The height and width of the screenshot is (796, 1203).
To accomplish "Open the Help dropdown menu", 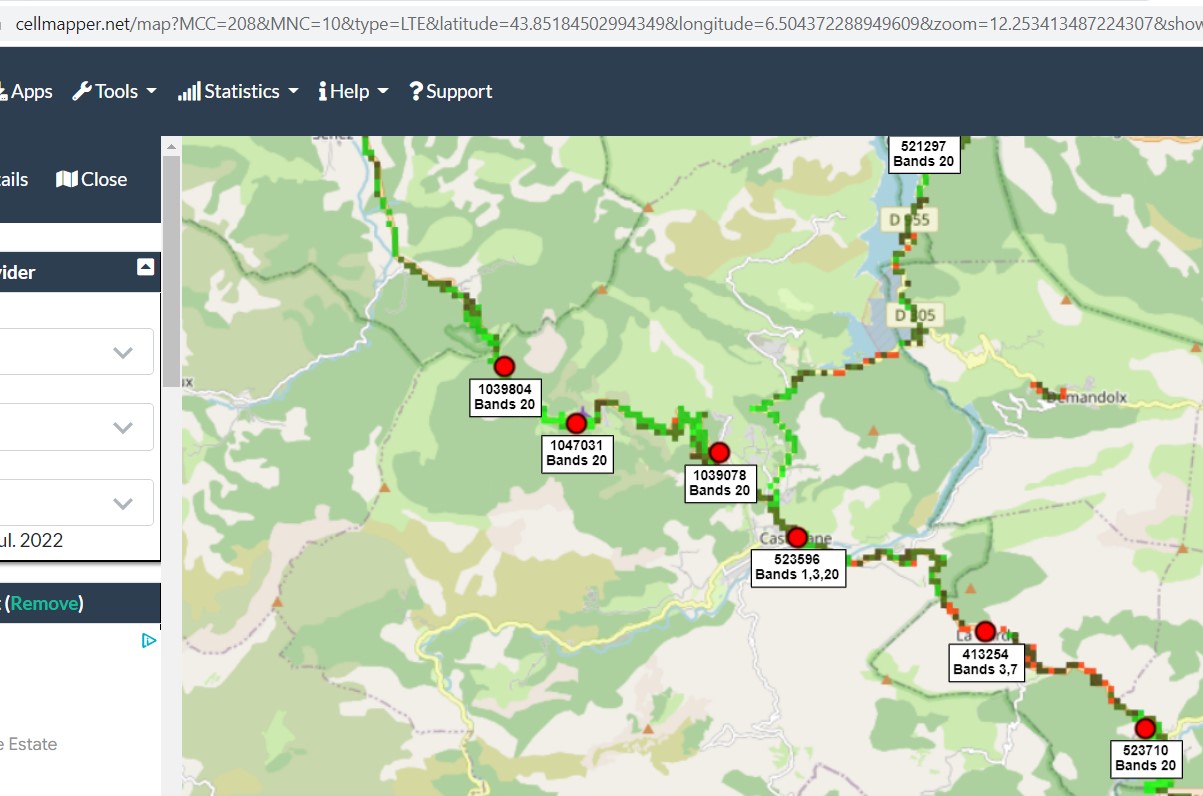I will (353, 91).
